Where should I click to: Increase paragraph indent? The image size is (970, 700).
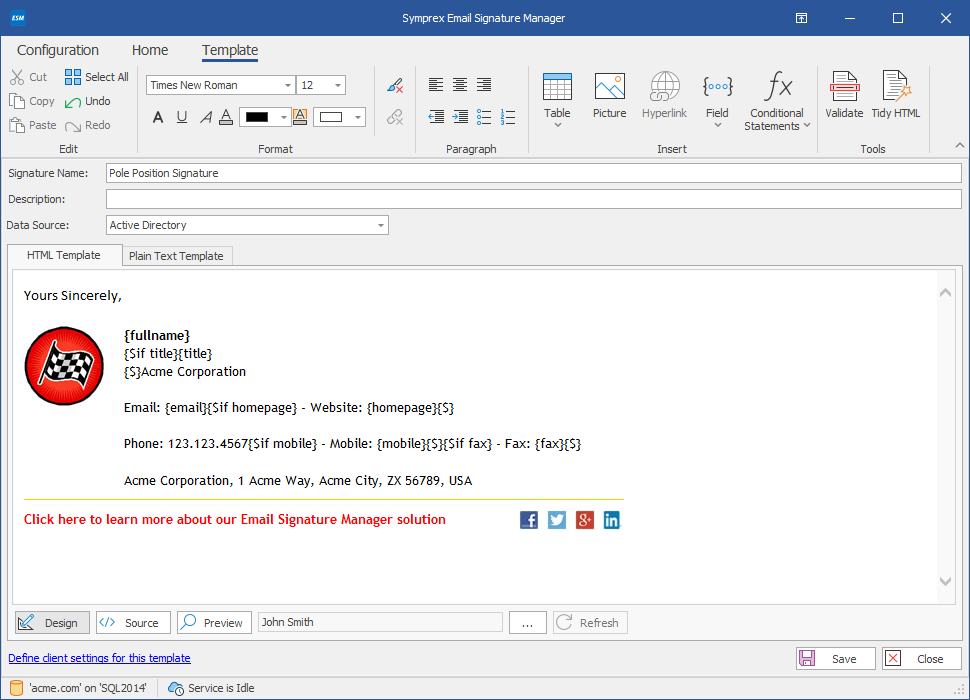(x=460, y=116)
